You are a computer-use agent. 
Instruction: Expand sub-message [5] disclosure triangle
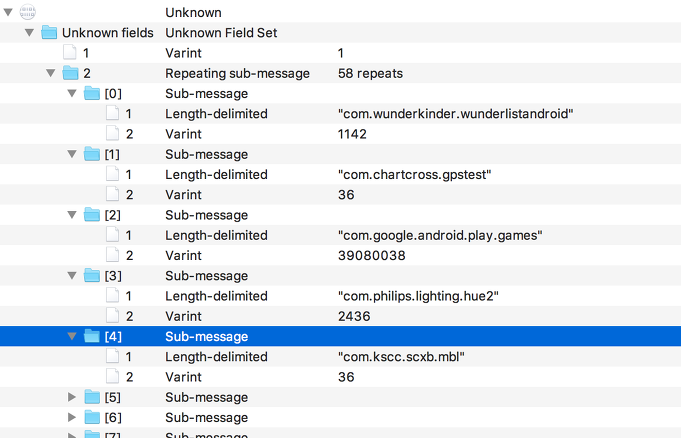[72, 397]
